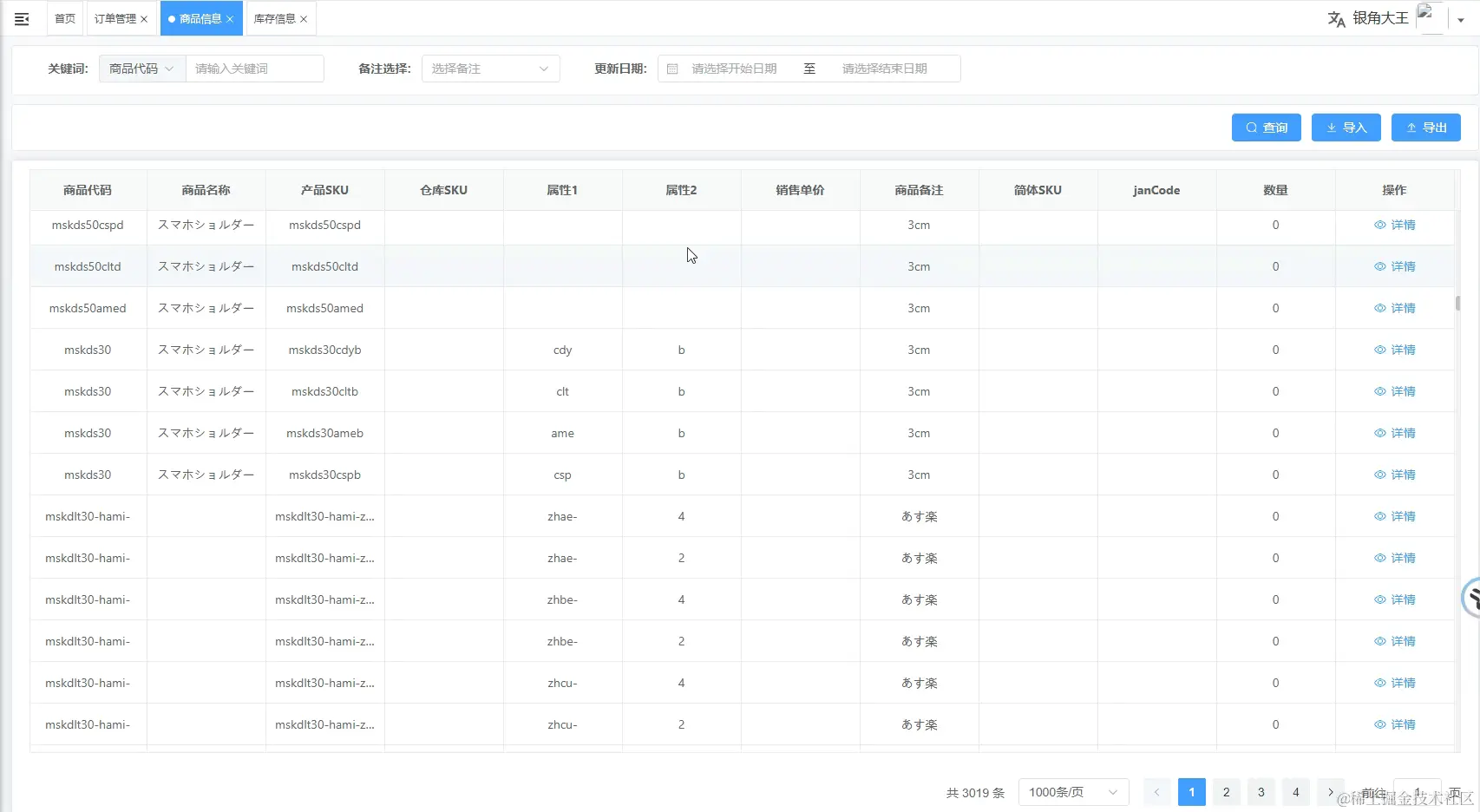Click eye icon in mskds30cspb row
The height and width of the screenshot is (812, 1480).
point(1380,475)
